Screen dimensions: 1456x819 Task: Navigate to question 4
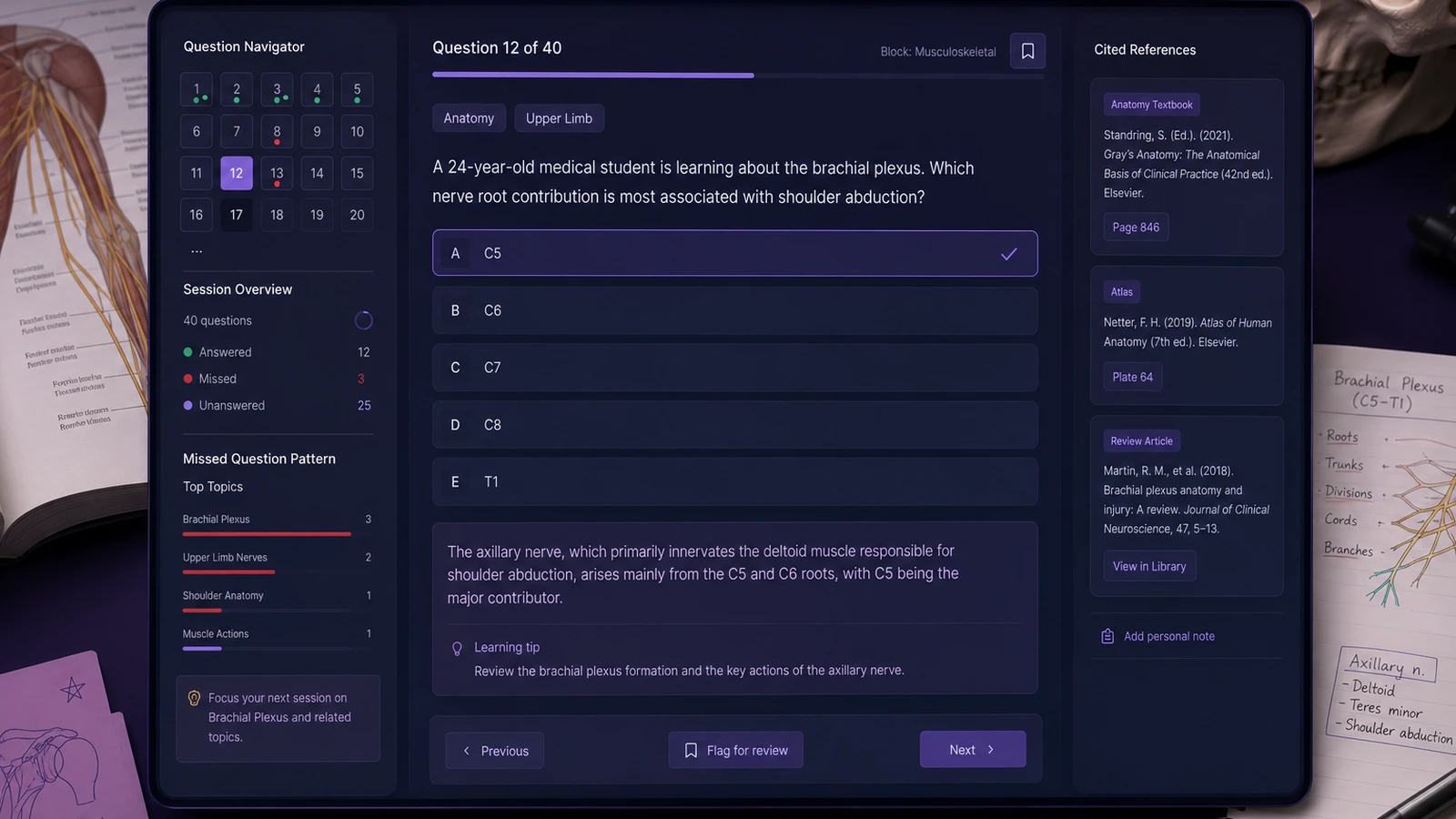pyautogui.click(x=317, y=90)
